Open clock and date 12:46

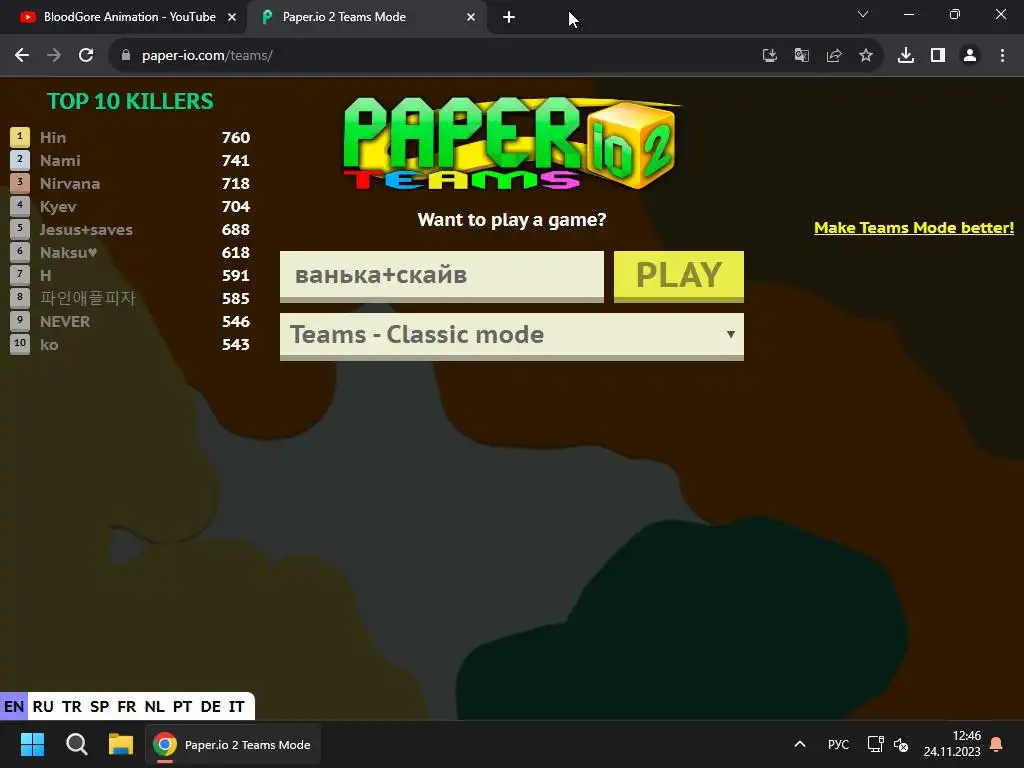(x=952, y=744)
